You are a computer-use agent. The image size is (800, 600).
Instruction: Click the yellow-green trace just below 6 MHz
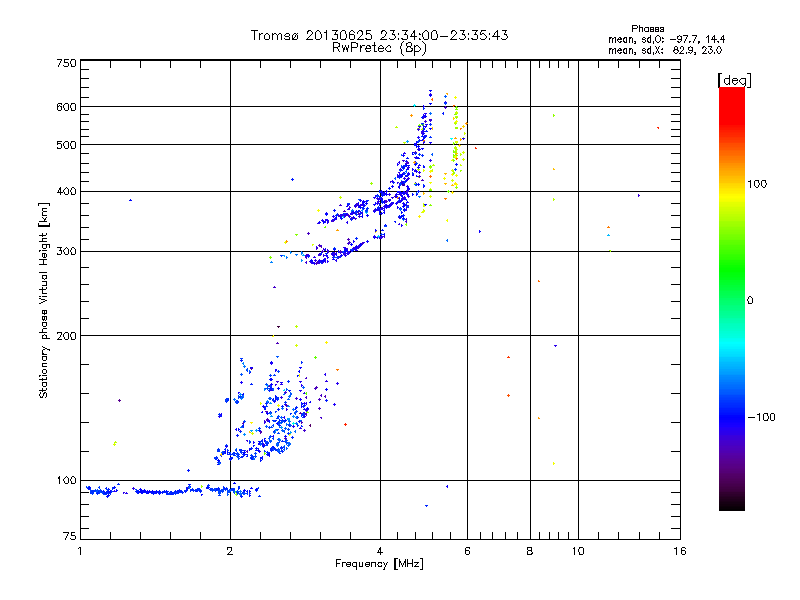[x=455, y=148]
